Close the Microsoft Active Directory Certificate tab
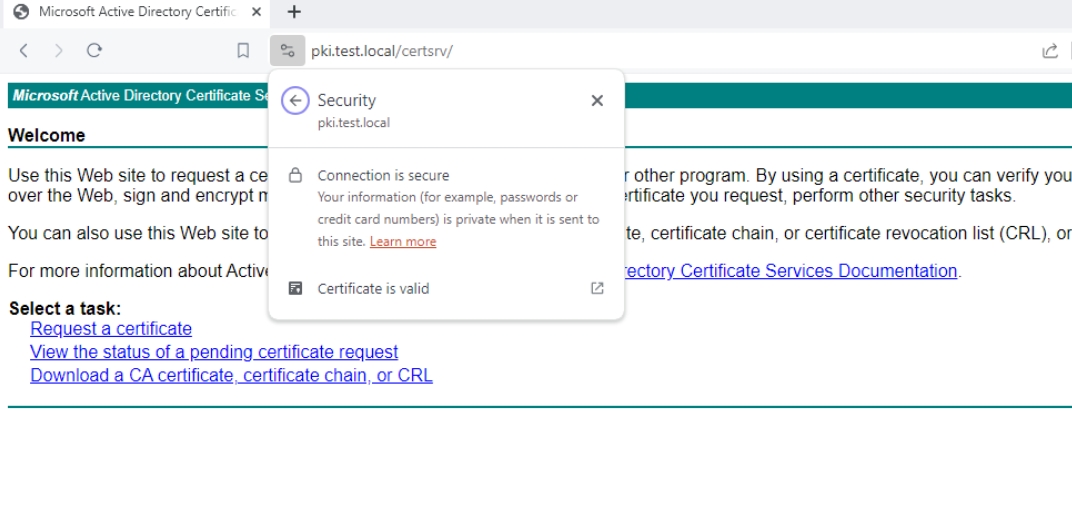The width and height of the screenshot is (1072, 530). (256, 12)
